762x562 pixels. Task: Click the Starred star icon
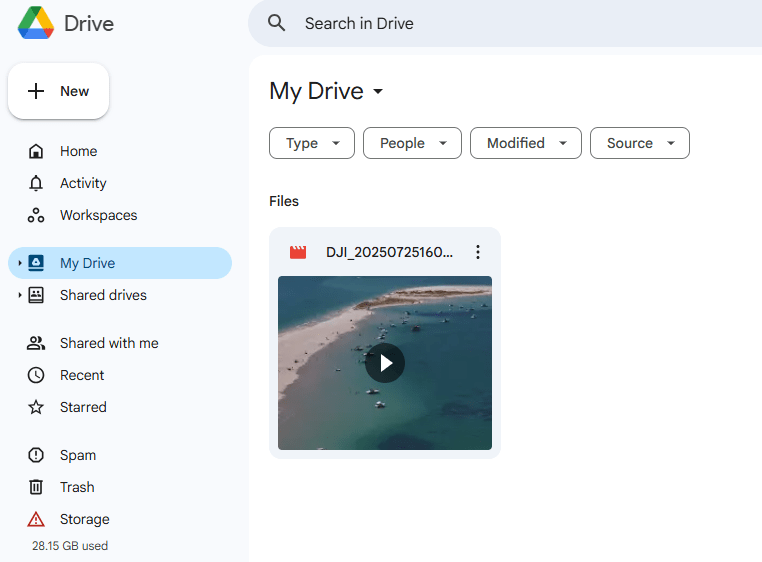pos(36,407)
